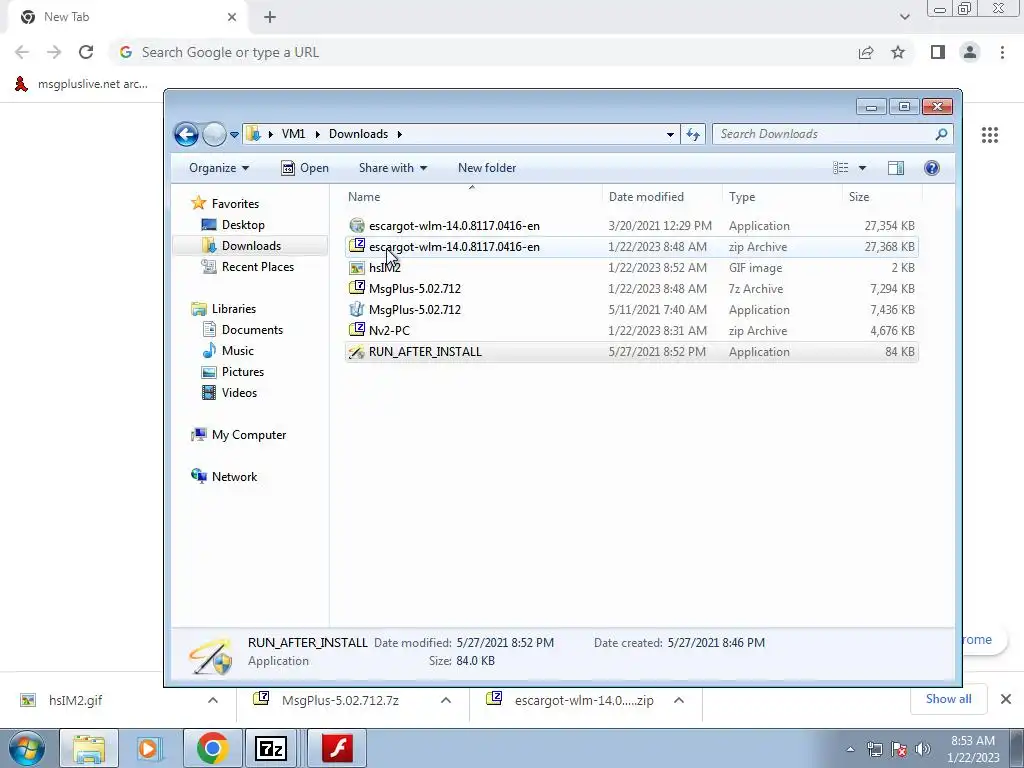The image size is (1024, 768).
Task: Bookmark this tab with star icon
Action: tap(898, 52)
